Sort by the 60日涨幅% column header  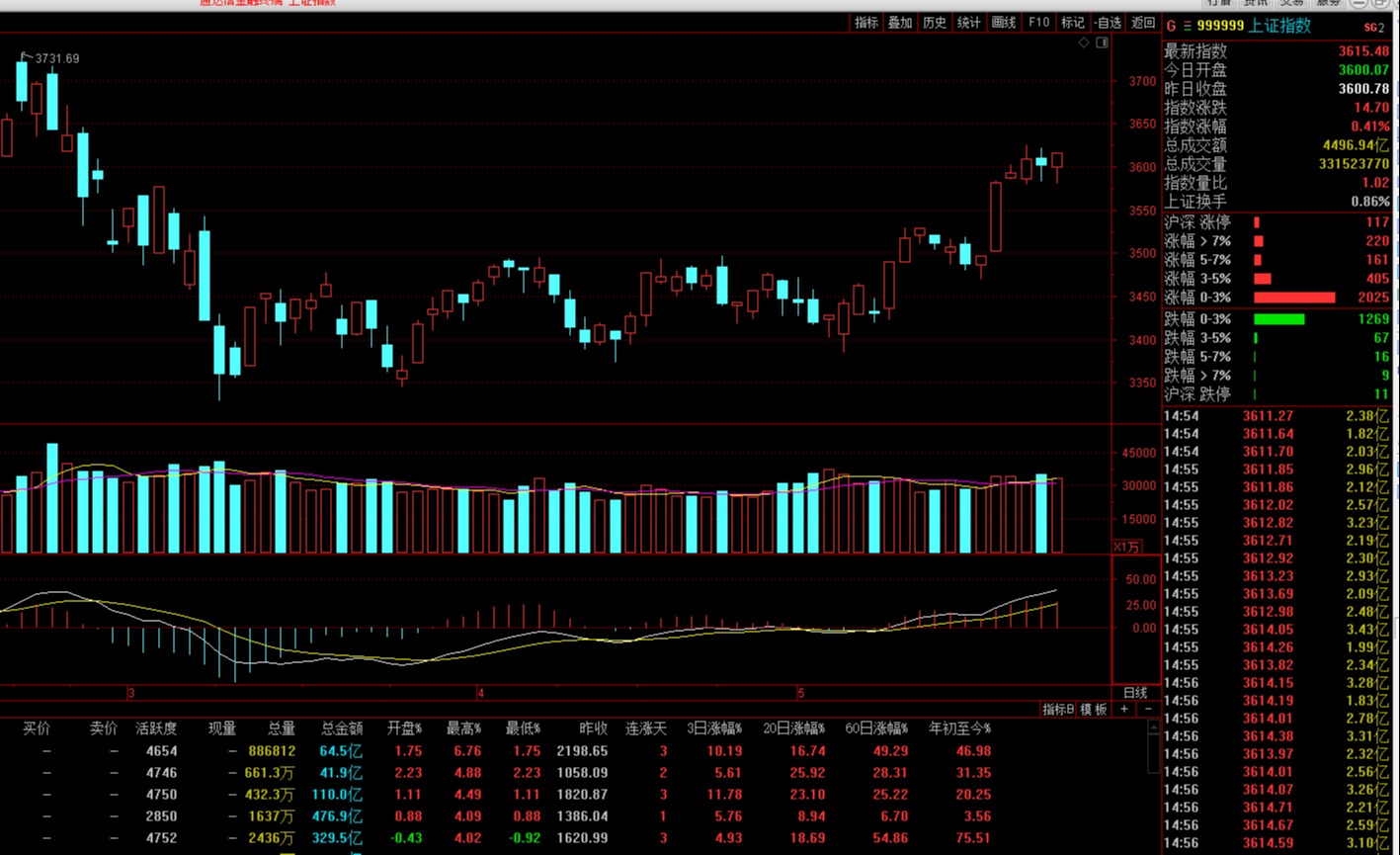(x=876, y=728)
